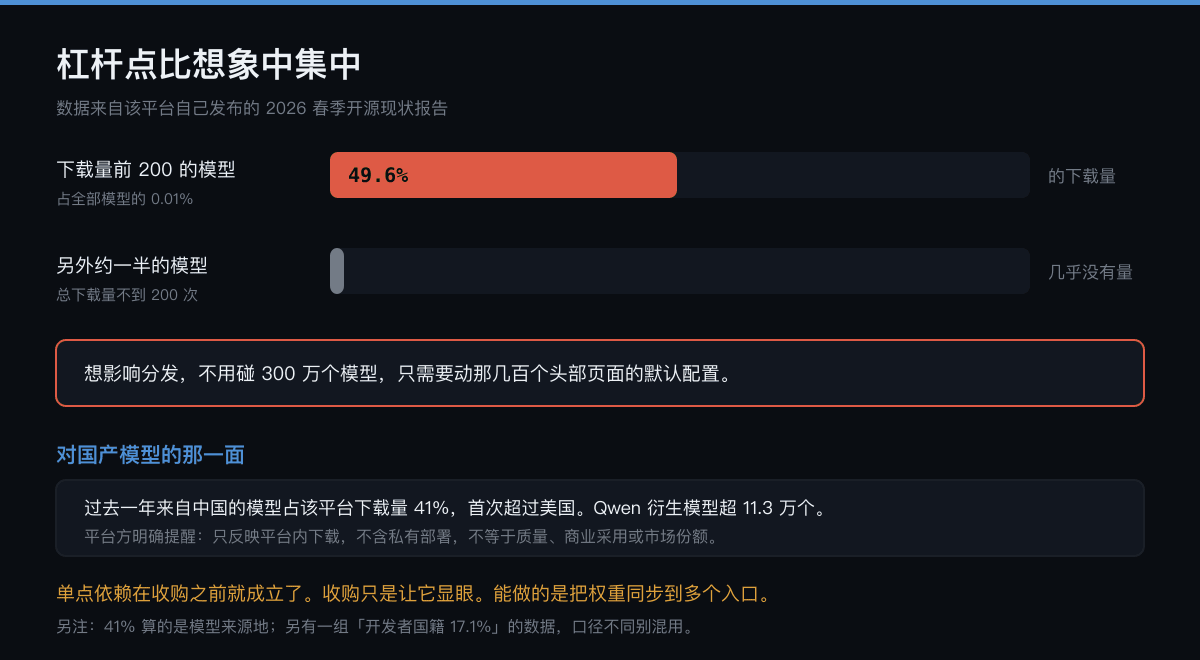Select the label 下载量前 200 的模型
Viewport: 1200px width, 660px height.
click(146, 170)
